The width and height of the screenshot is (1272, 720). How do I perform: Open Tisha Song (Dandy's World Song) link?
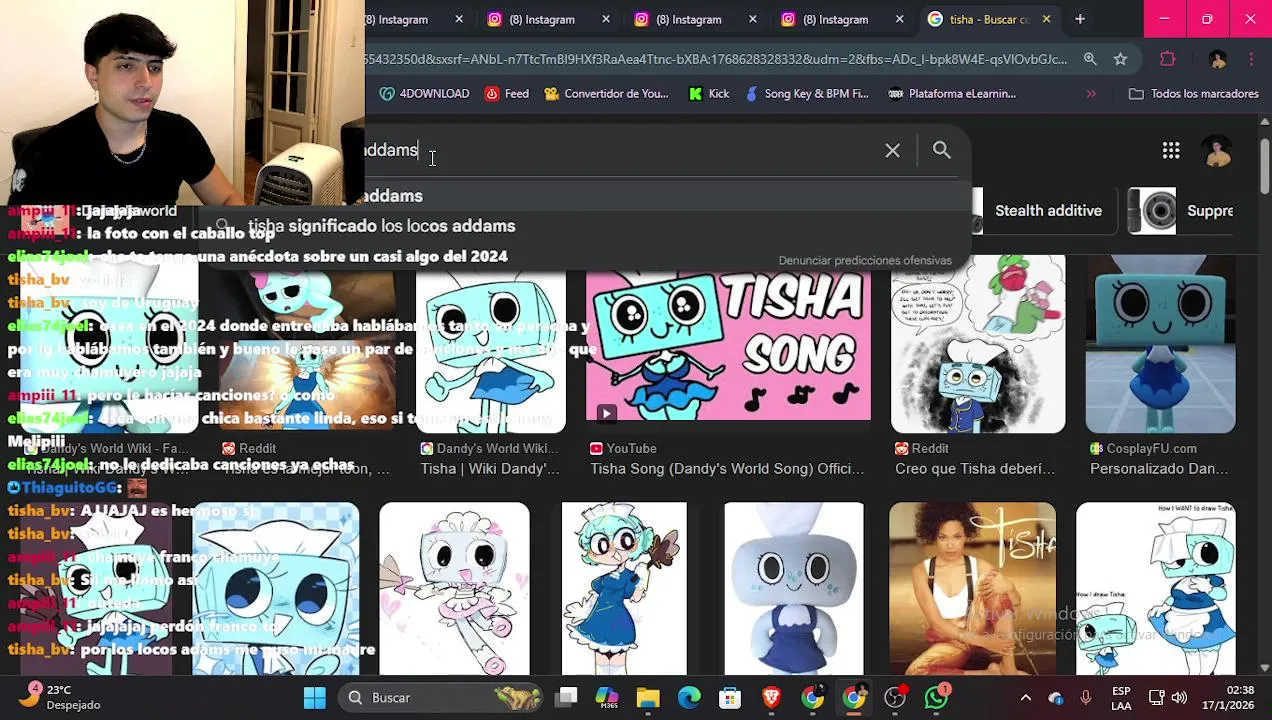pos(727,469)
